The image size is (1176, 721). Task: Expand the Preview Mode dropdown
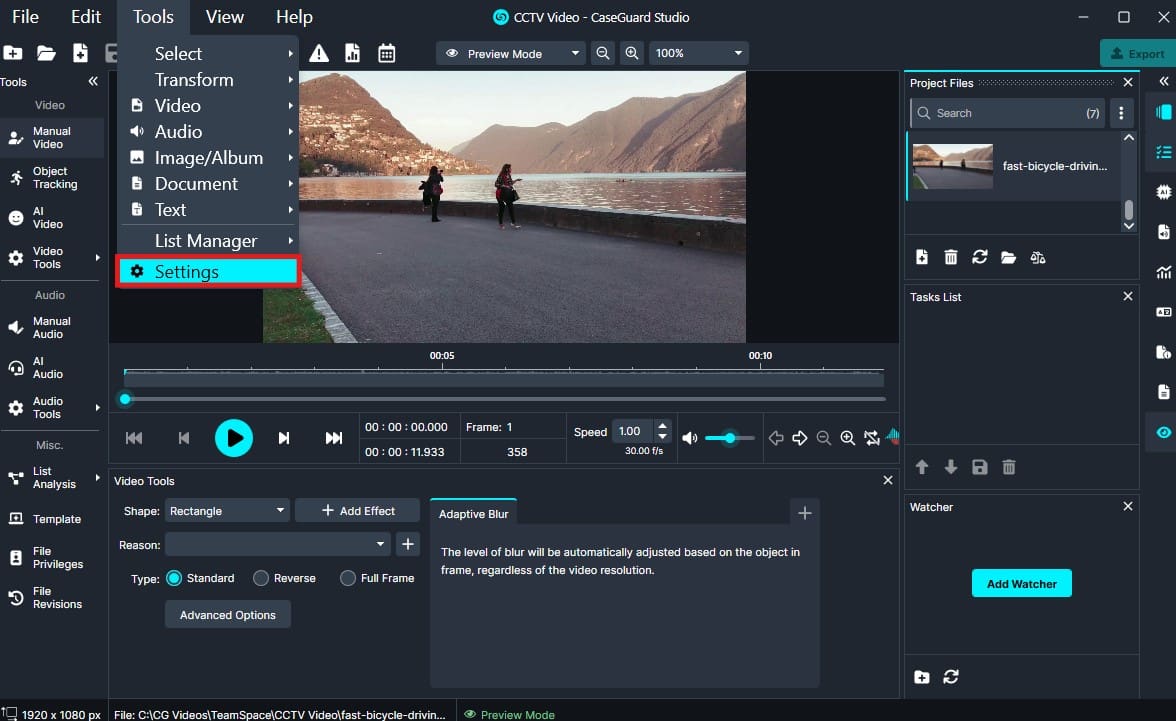[510, 54]
